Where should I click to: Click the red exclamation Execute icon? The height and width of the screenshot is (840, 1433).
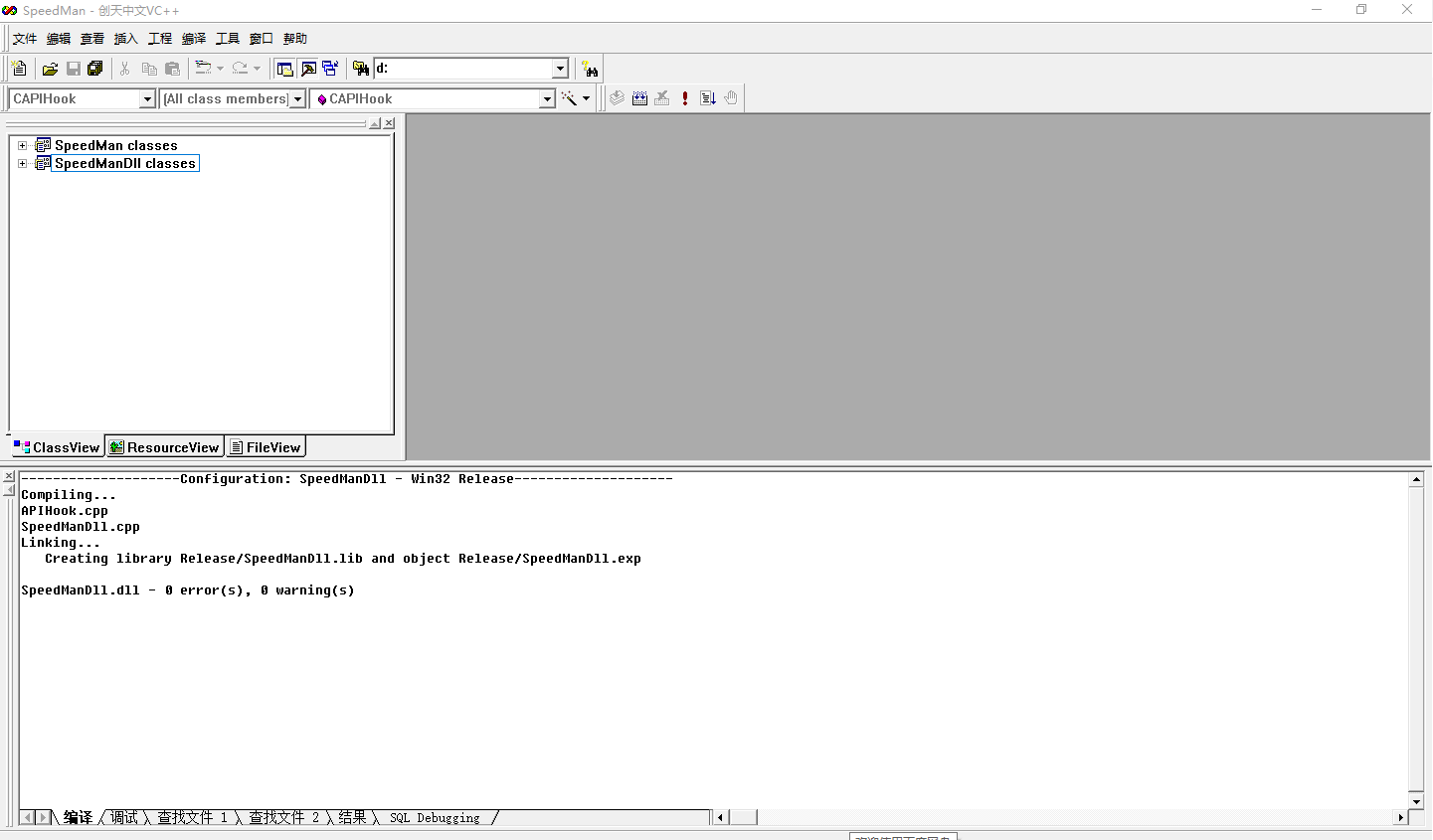685,98
